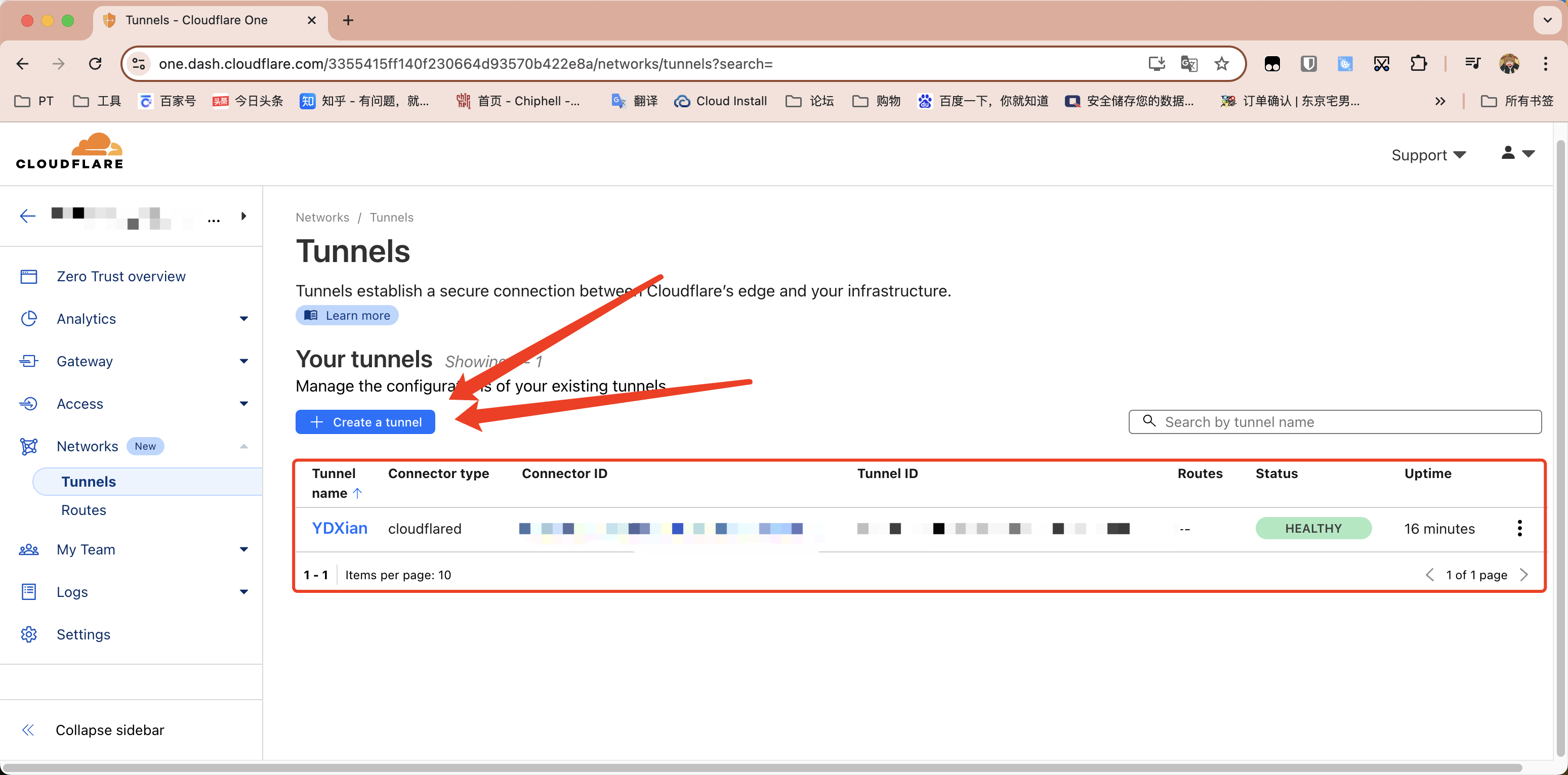Click the Uptime column header
The height and width of the screenshot is (775, 1568).
coord(1427,474)
